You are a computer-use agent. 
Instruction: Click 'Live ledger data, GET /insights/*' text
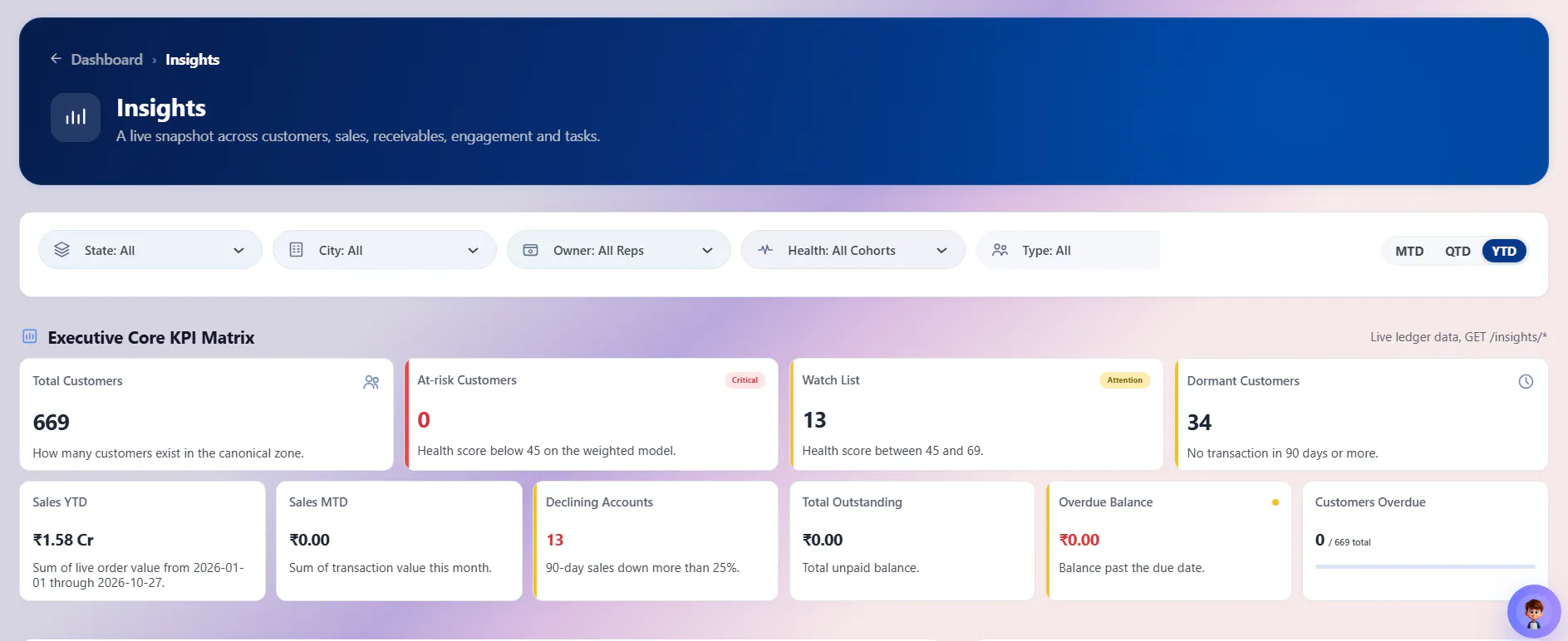(x=1458, y=337)
